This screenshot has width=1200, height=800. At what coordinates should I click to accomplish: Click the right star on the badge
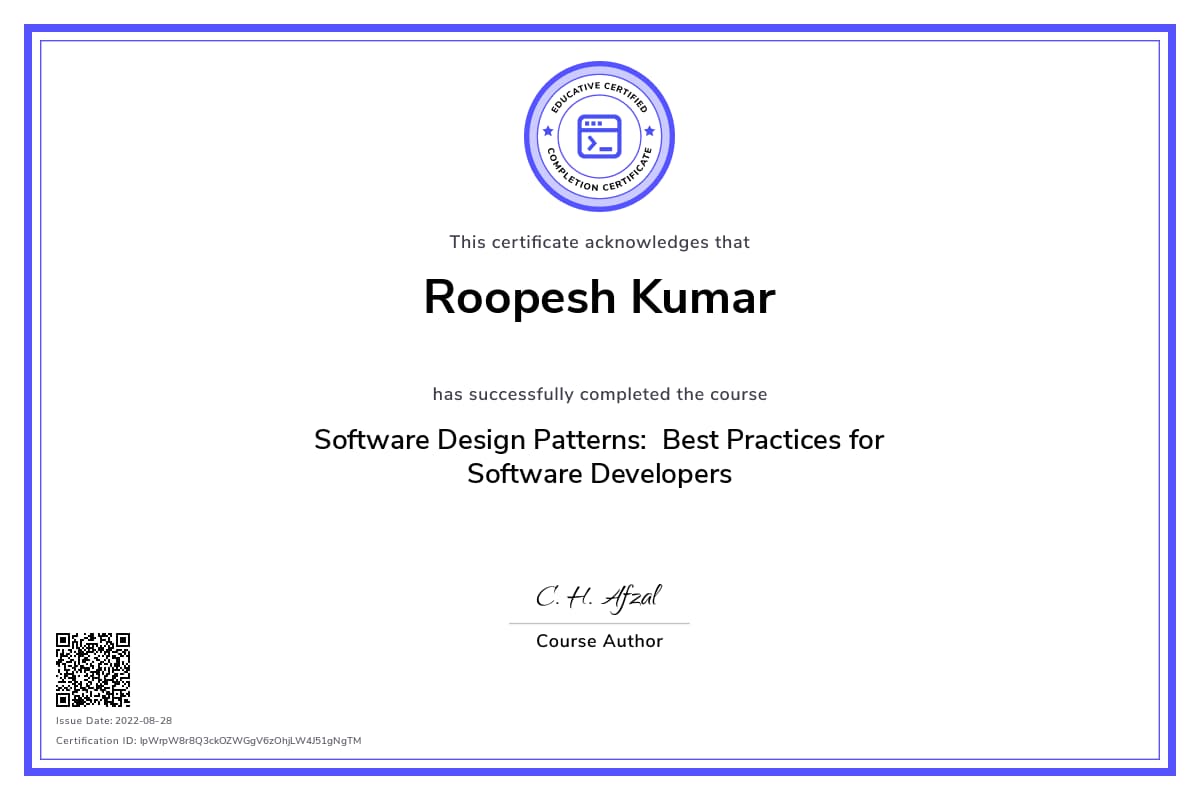coord(650,131)
